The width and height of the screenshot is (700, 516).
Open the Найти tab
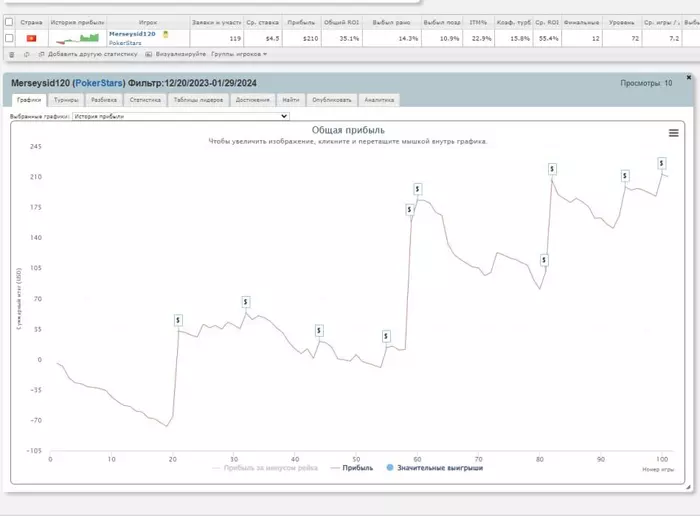coord(291,100)
